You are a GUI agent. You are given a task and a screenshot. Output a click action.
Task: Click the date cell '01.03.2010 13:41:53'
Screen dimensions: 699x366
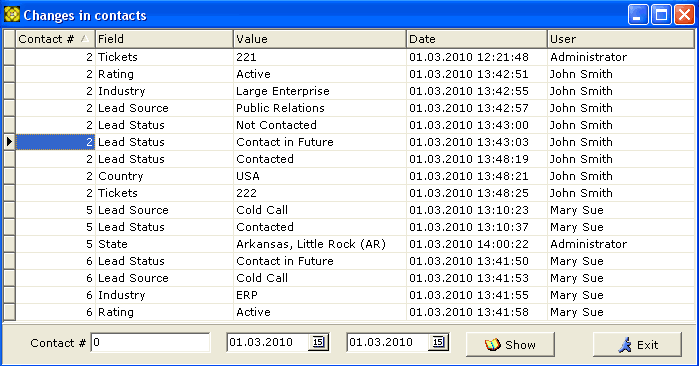(x=477, y=278)
